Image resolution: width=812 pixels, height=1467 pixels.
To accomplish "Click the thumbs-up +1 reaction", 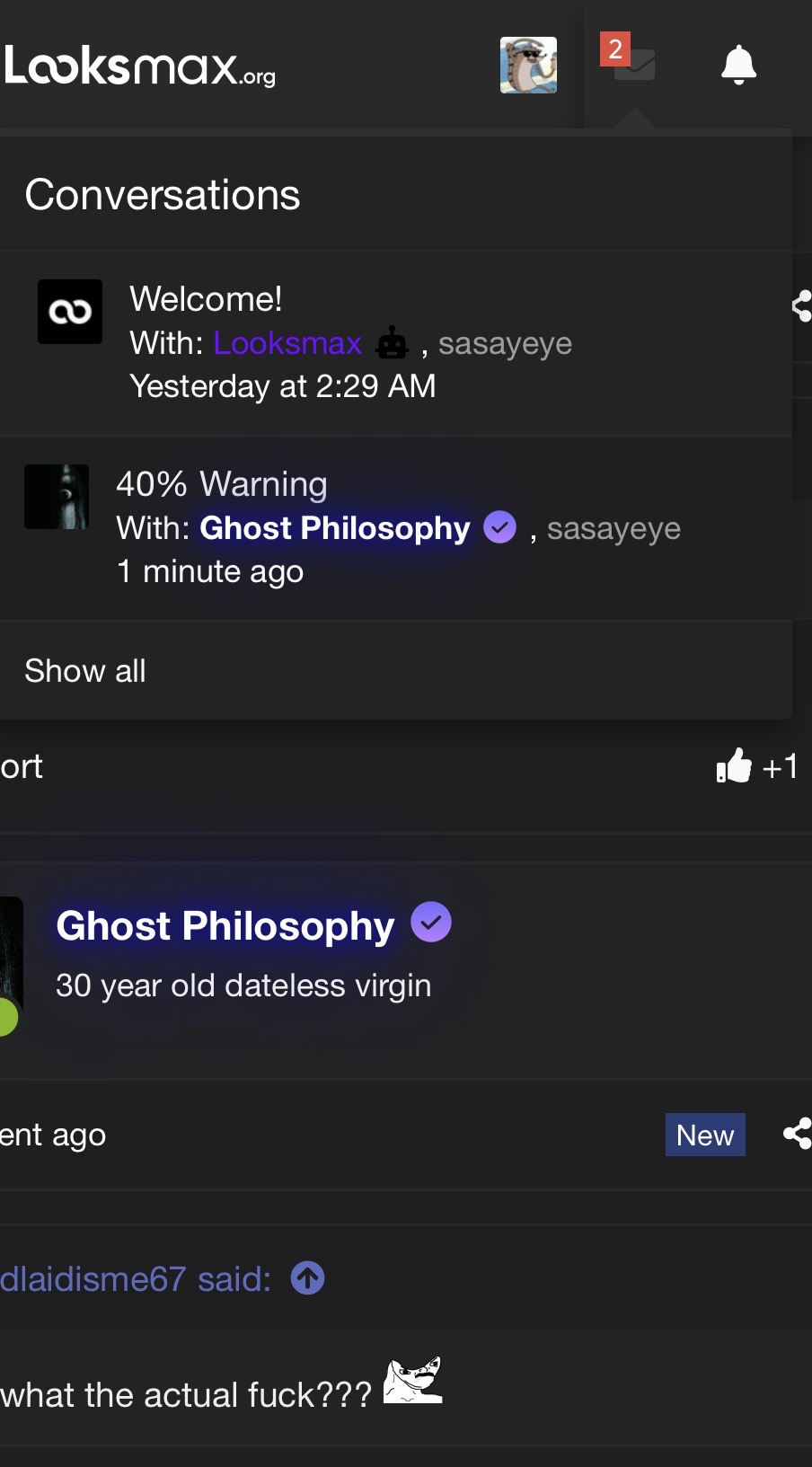I will pyautogui.click(x=756, y=766).
